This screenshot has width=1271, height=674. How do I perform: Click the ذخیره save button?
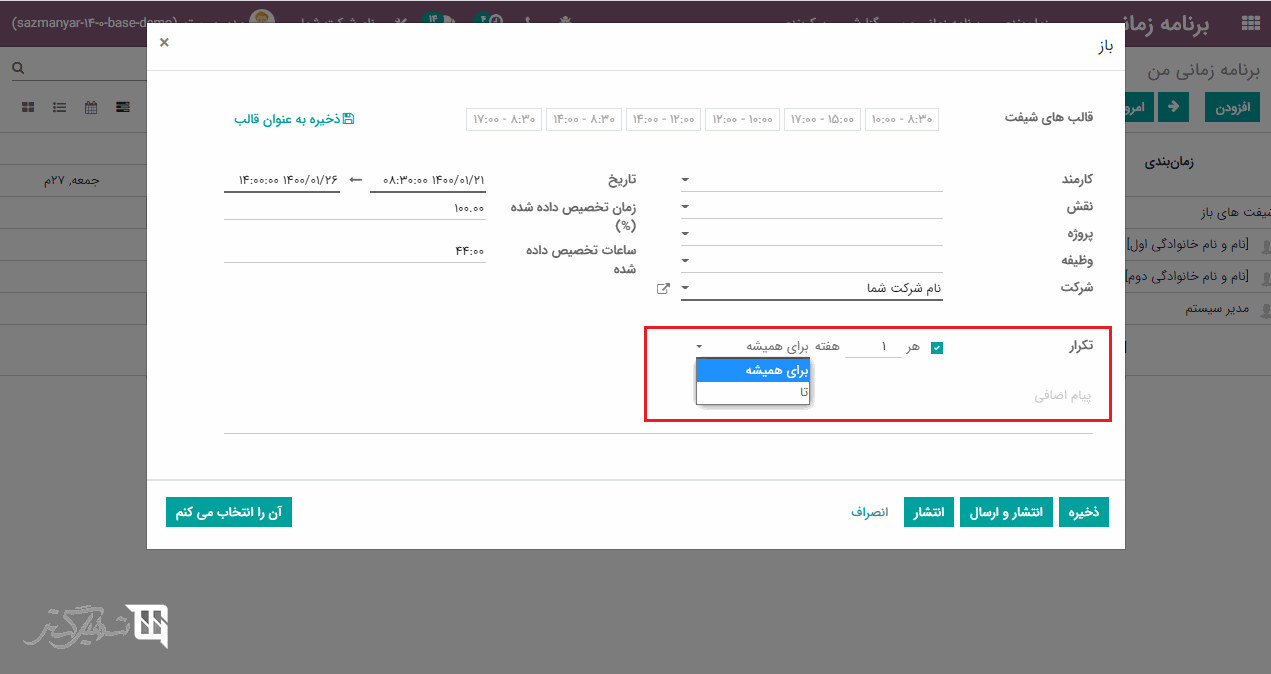[1084, 512]
